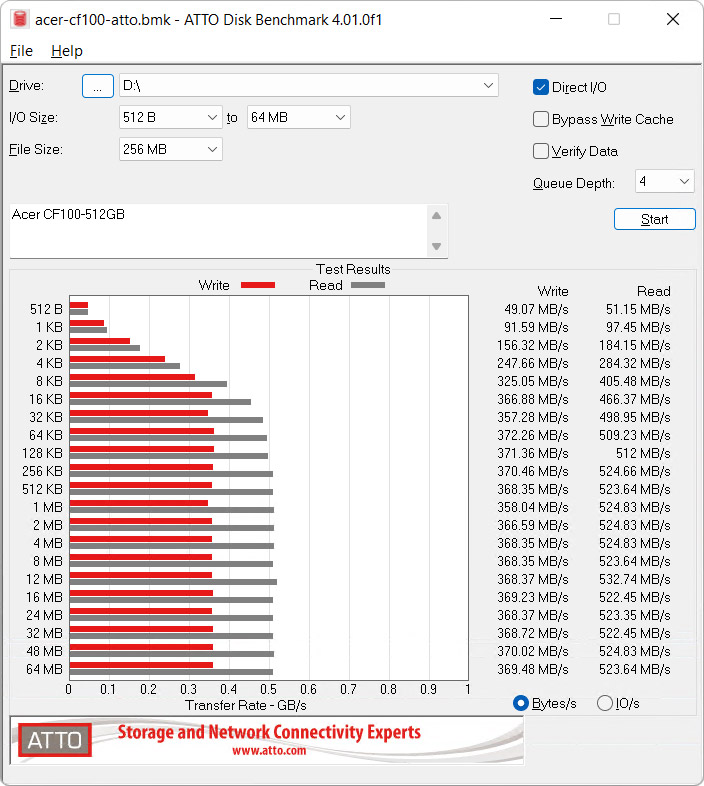This screenshot has height=786, width=704.
Task: Click the 512 MB/s read value
Action: pos(643,453)
